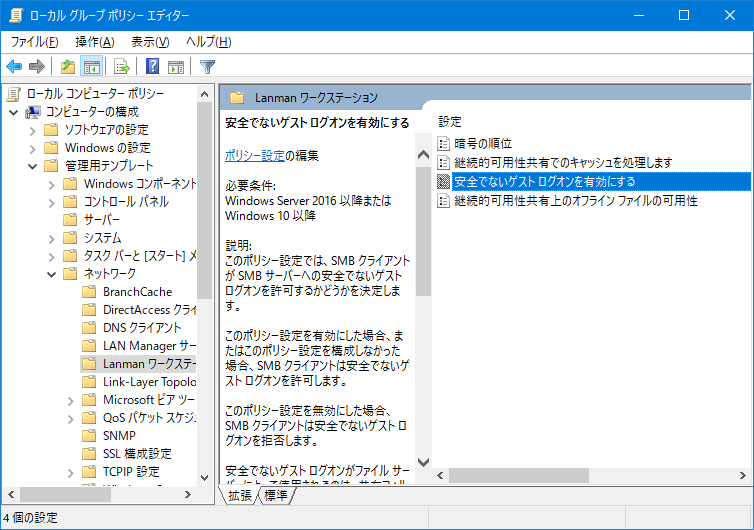Click the Lanman ワークステーション header folder icon
The width and height of the screenshot is (754, 530).
pyautogui.click(x=237, y=98)
